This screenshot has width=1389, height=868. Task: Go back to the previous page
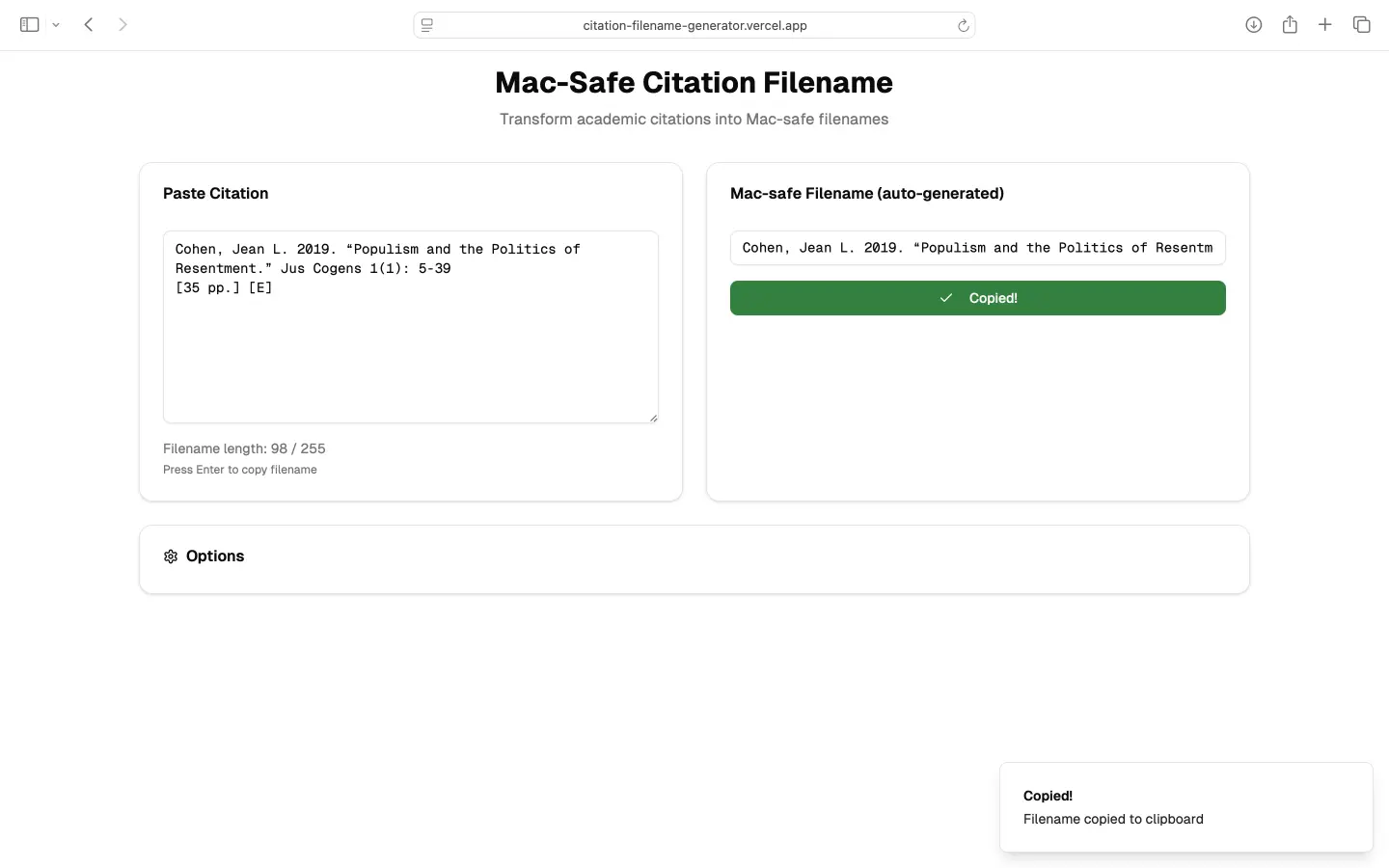(x=88, y=24)
